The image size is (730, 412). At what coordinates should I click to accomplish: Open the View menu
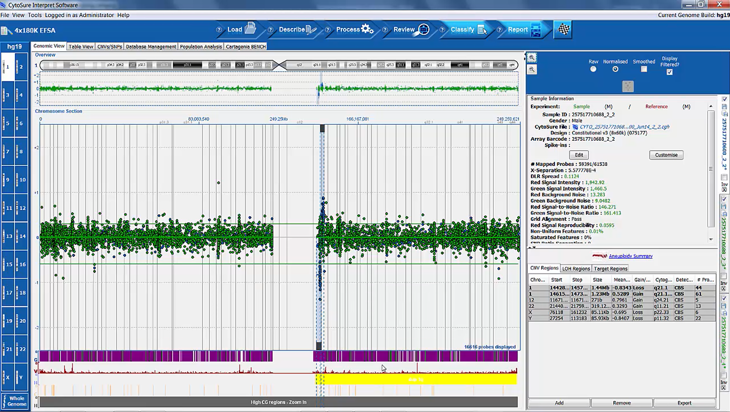pos(18,15)
